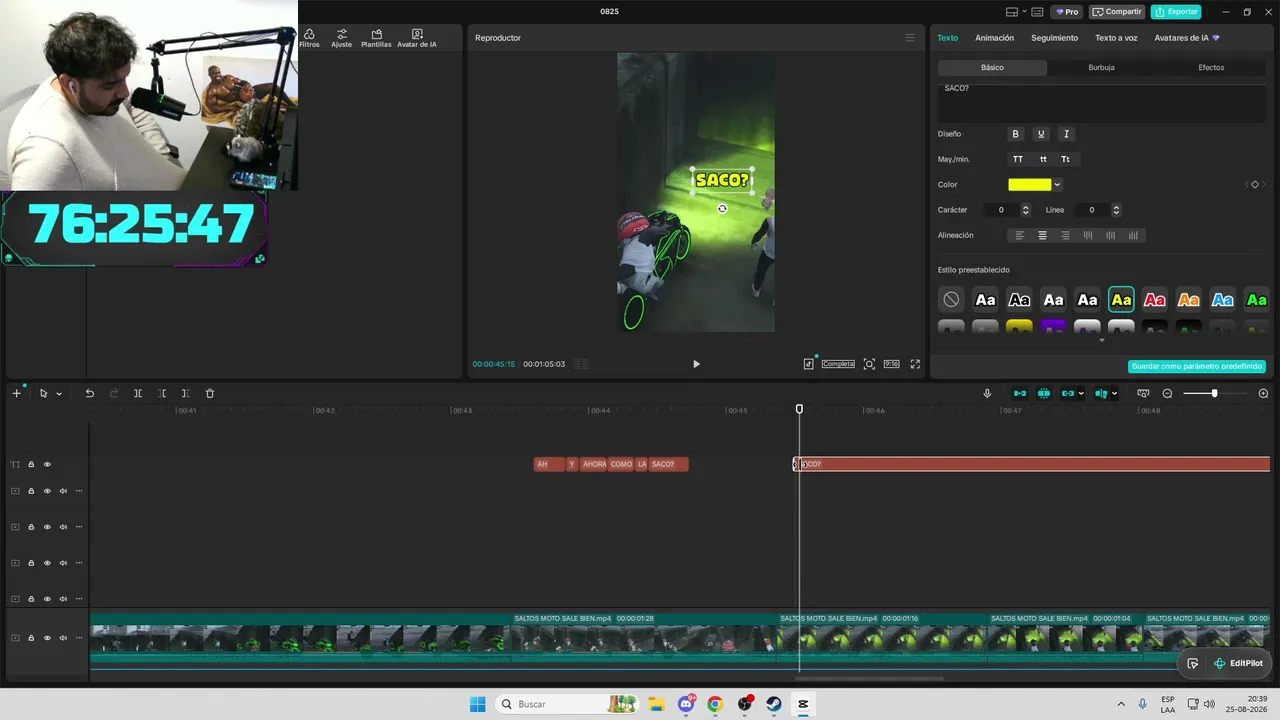
Task: Open the Ajuste panel
Action: point(342,38)
